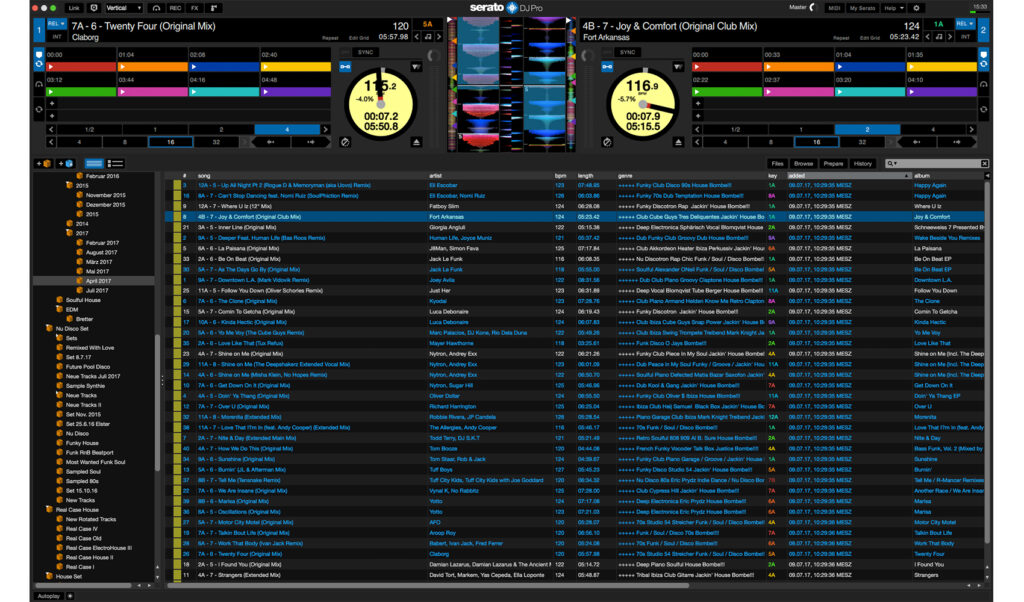
Task: Toggle keylock icon on deck 2
Action: 607,67
